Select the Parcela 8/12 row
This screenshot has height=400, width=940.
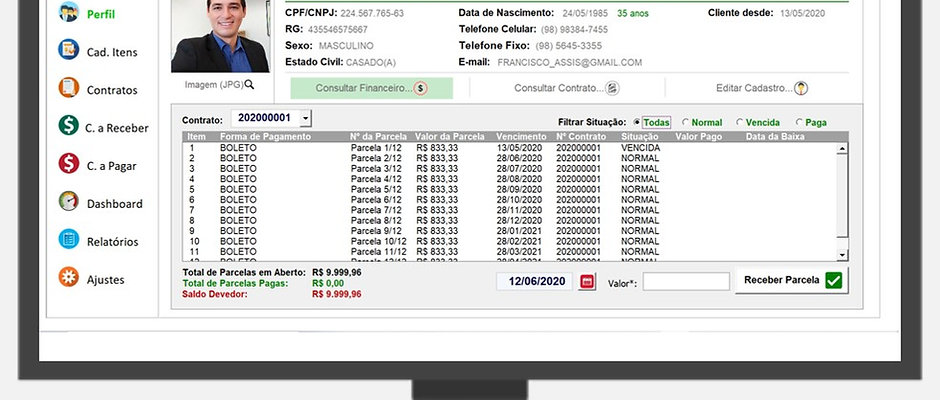pos(510,220)
